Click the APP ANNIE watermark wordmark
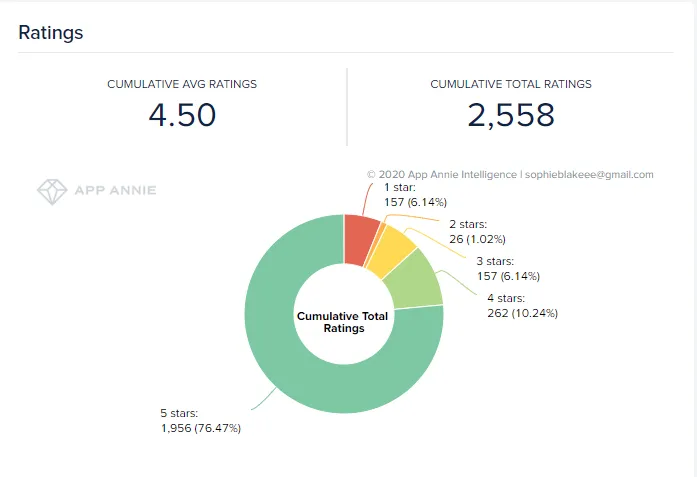The width and height of the screenshot is (697, 477). (115, 191)
